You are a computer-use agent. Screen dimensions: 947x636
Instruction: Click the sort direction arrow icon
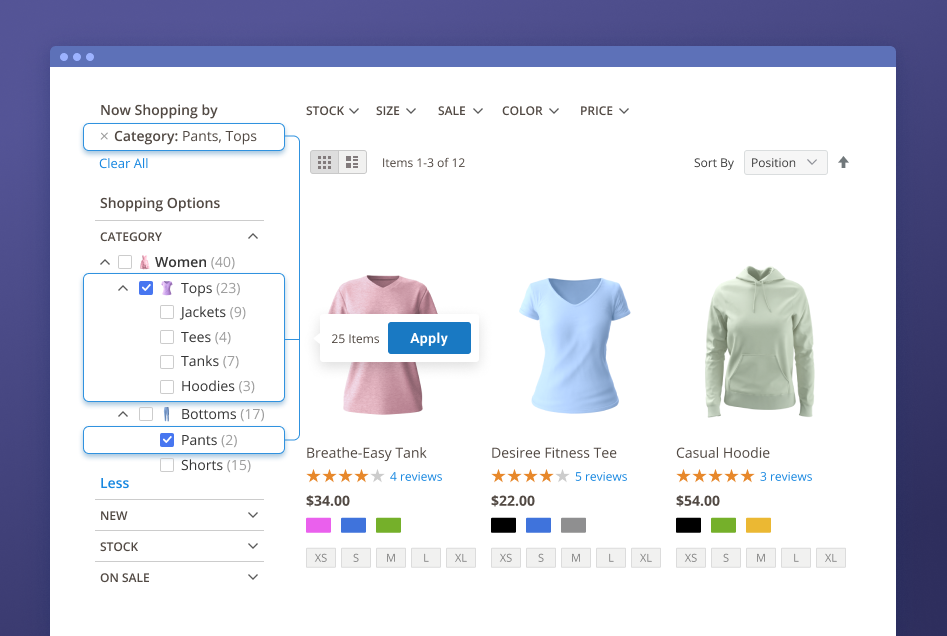[843, 162]
